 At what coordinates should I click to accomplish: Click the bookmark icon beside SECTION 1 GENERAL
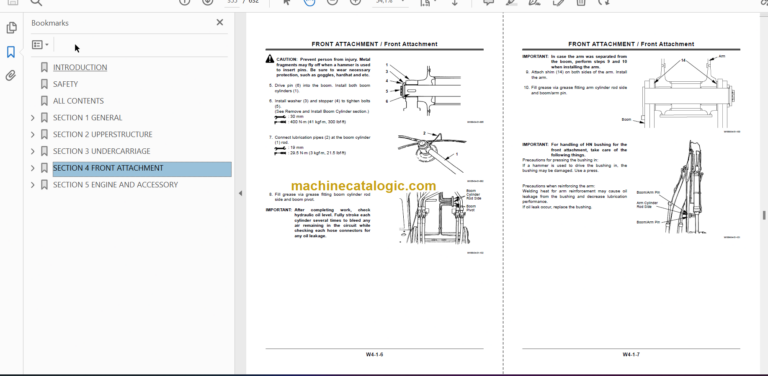pos(44,118)
